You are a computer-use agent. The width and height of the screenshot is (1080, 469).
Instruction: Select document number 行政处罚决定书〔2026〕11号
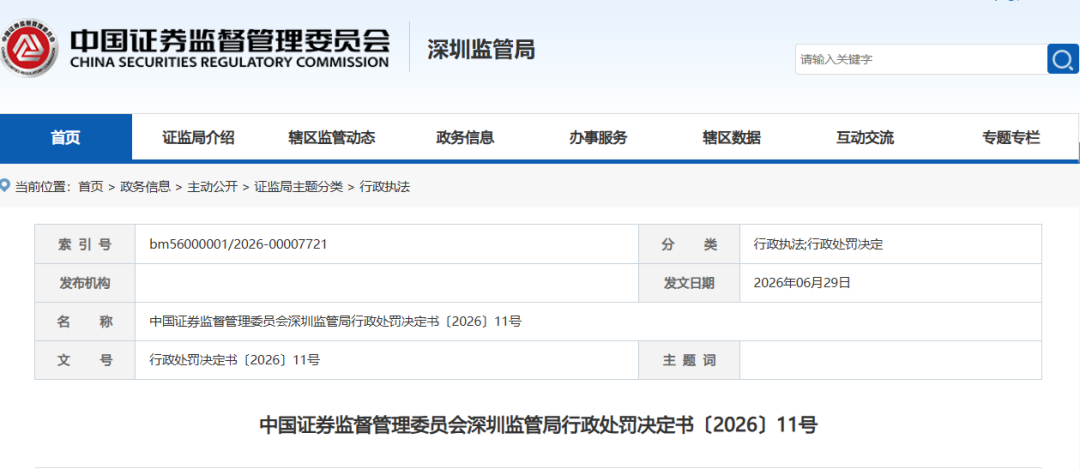click(234, 359)
